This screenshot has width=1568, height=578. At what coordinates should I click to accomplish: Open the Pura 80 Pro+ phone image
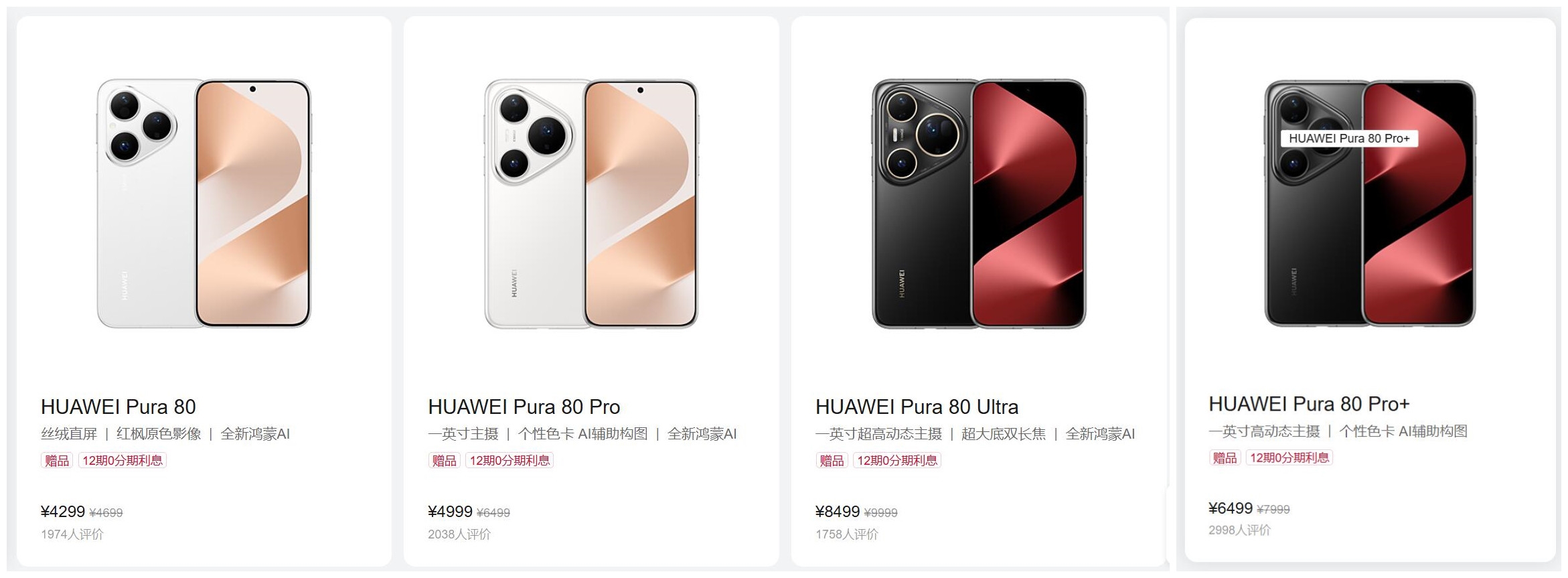point(1370,204)
